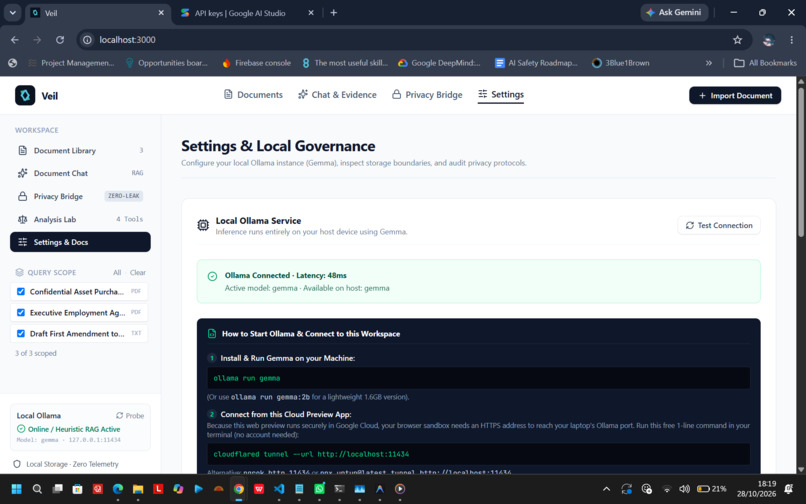The width and height of the screenshot is (806, 504).
Task: Open File Explorer from the taskbar
Action: tap(138, 489)
